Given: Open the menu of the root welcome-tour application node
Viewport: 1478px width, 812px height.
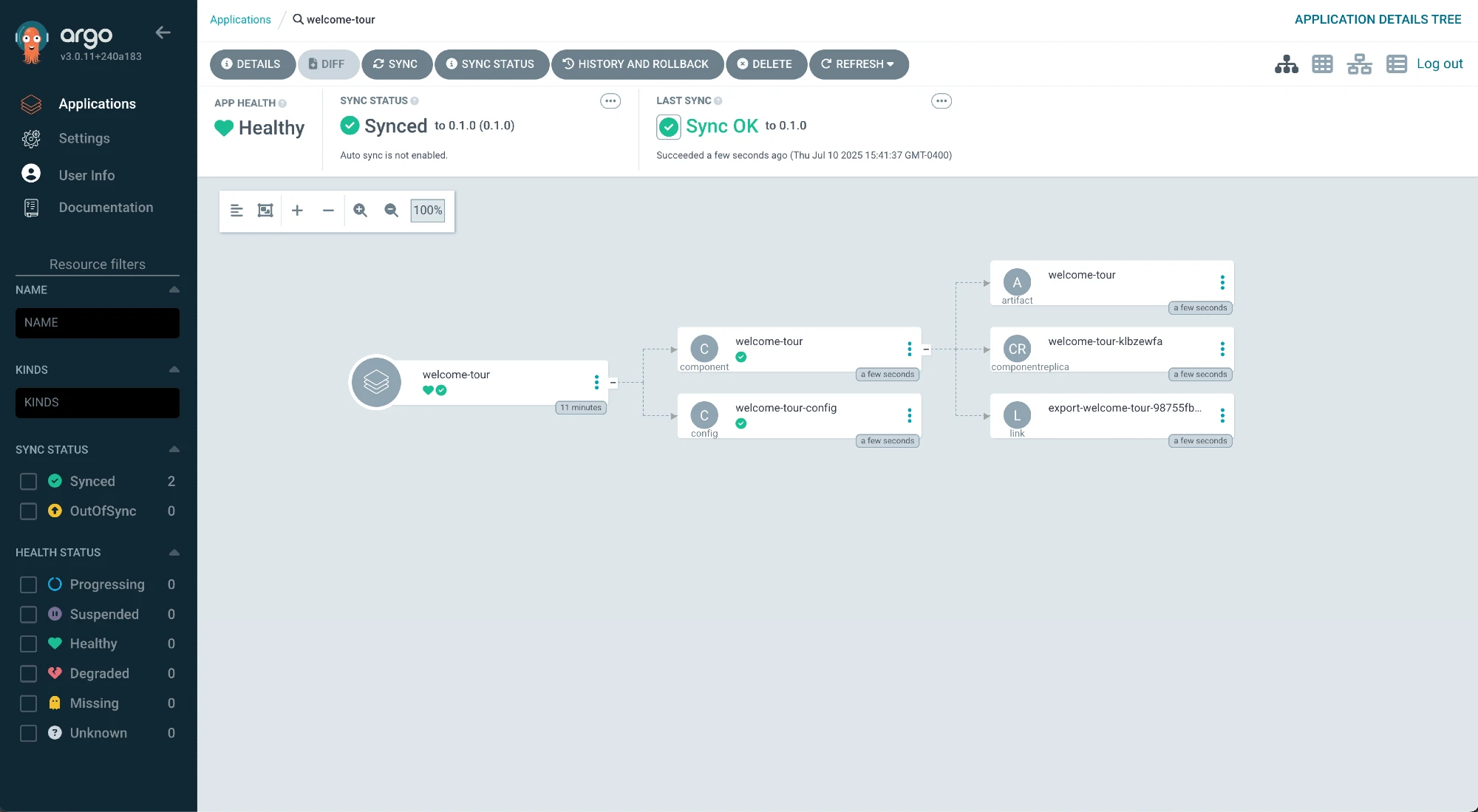Looking at the screenshot, I should pos(596,382).
